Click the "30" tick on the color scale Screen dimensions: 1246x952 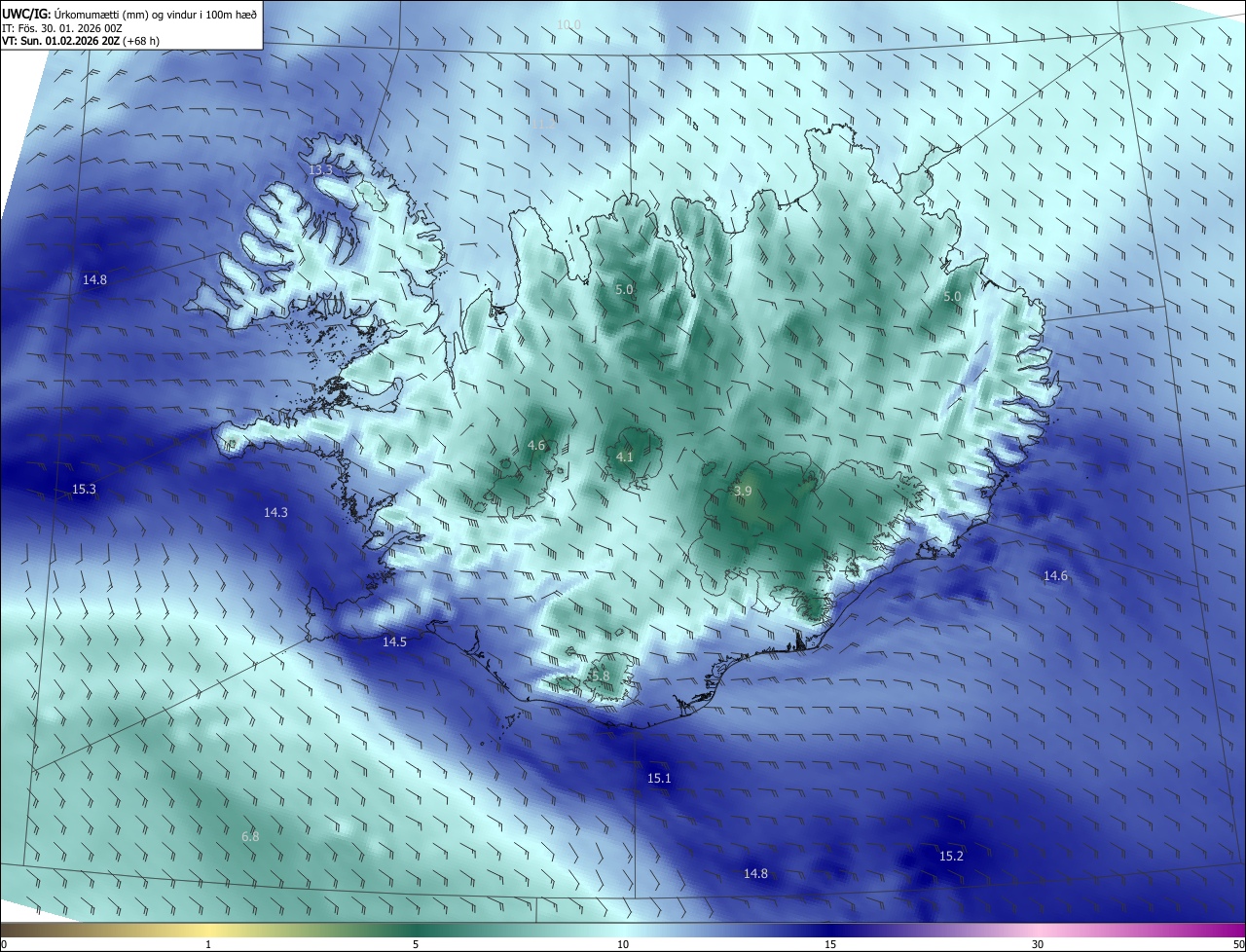pyautogui.click(x=1038, y=944)
